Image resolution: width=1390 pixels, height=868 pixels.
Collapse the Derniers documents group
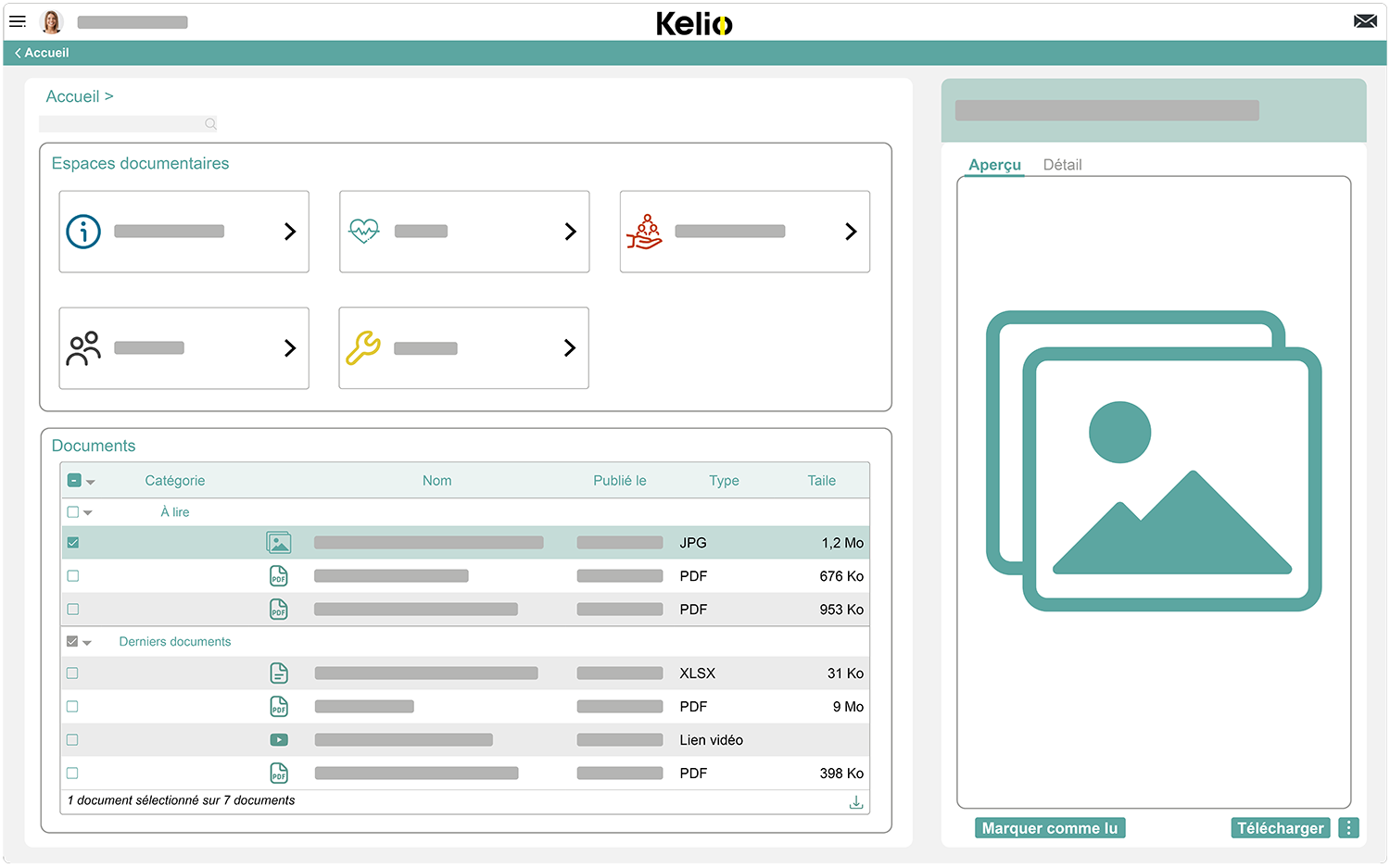coord(87,641)
